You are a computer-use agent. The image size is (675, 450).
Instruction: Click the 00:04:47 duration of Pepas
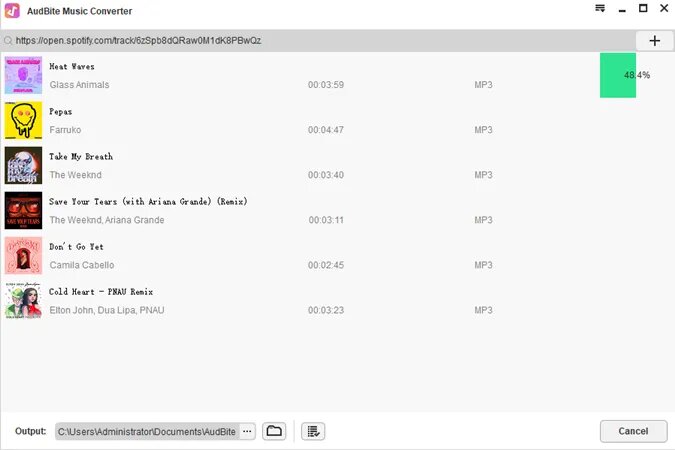326,130
